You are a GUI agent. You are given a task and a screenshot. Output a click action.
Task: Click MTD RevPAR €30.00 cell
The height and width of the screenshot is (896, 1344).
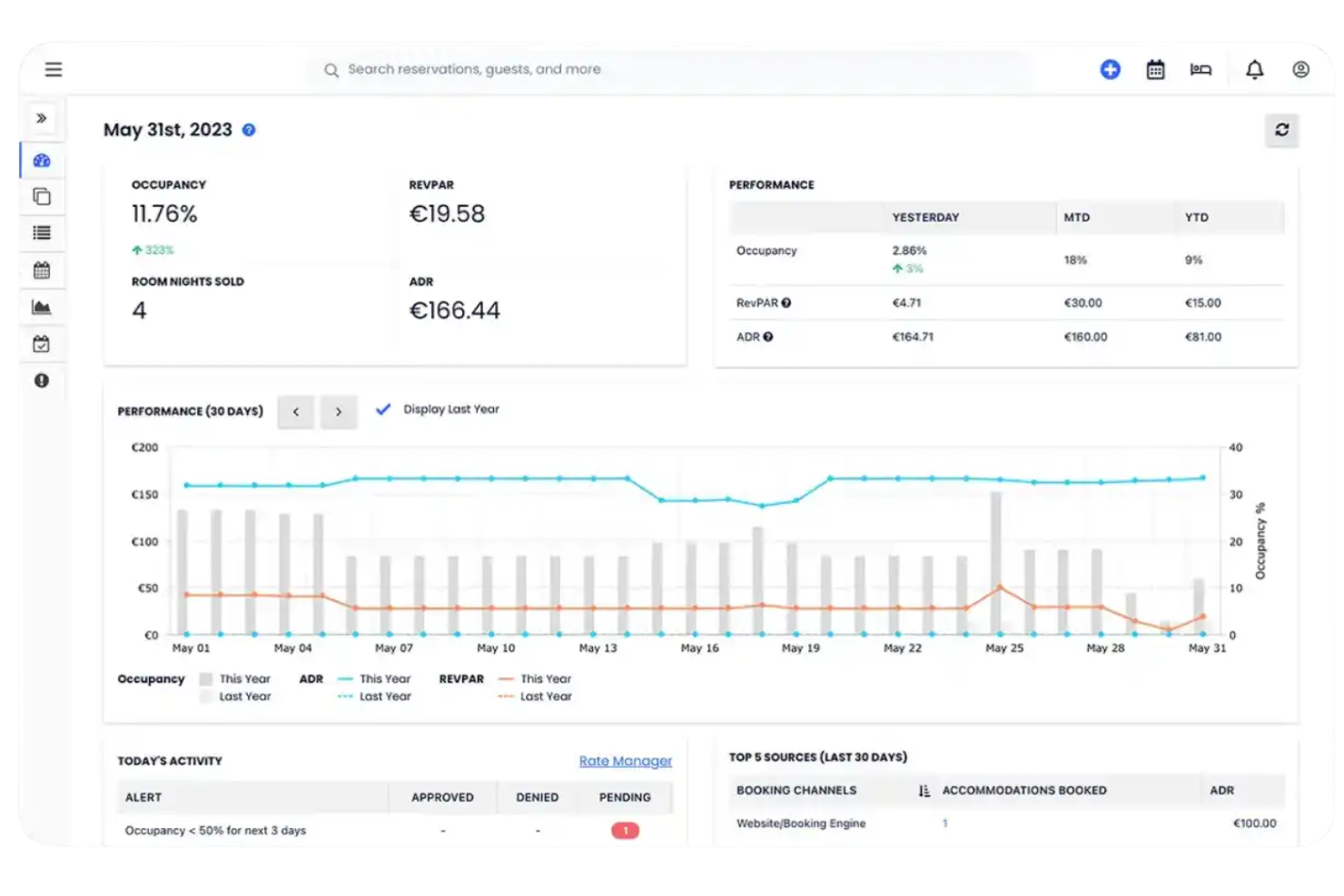click(1082, 303)
